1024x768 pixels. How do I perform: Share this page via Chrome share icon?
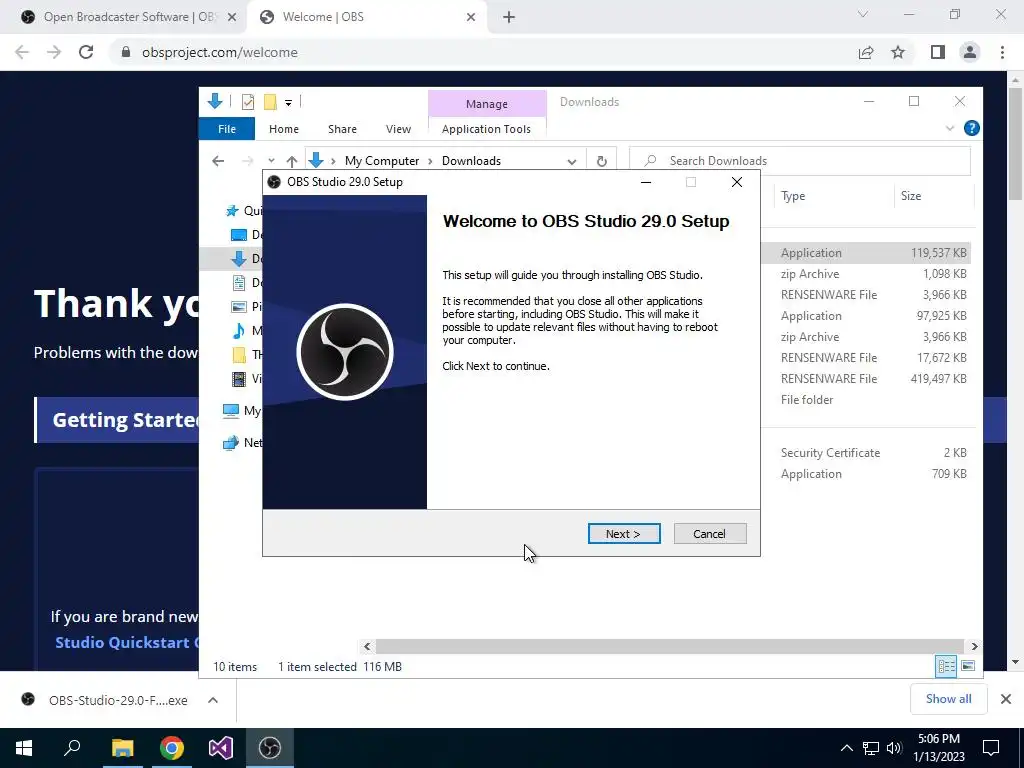click(866, 52)
